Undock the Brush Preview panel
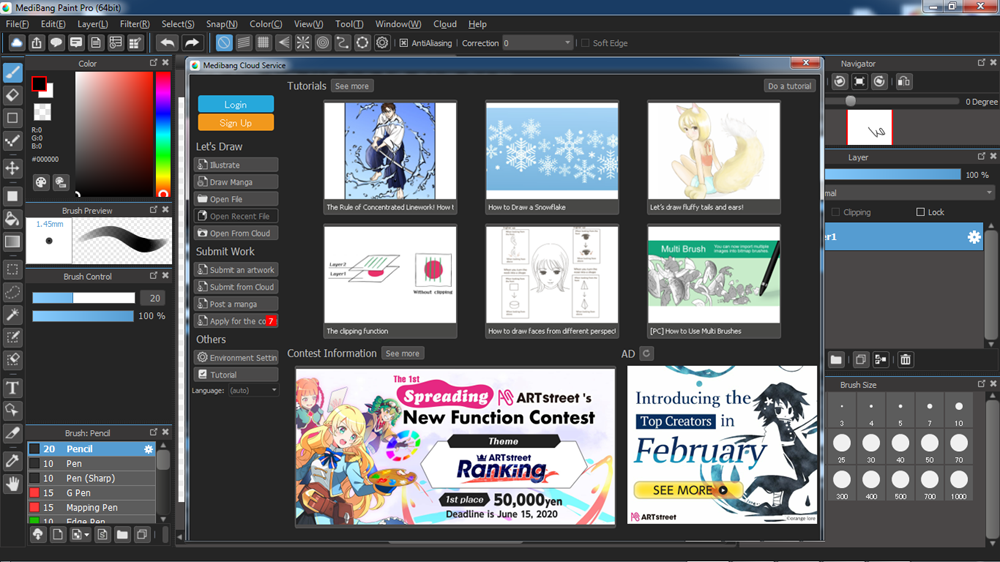Image resolution: width=1000 pixels, height=562 pixels. click(153, 209)
